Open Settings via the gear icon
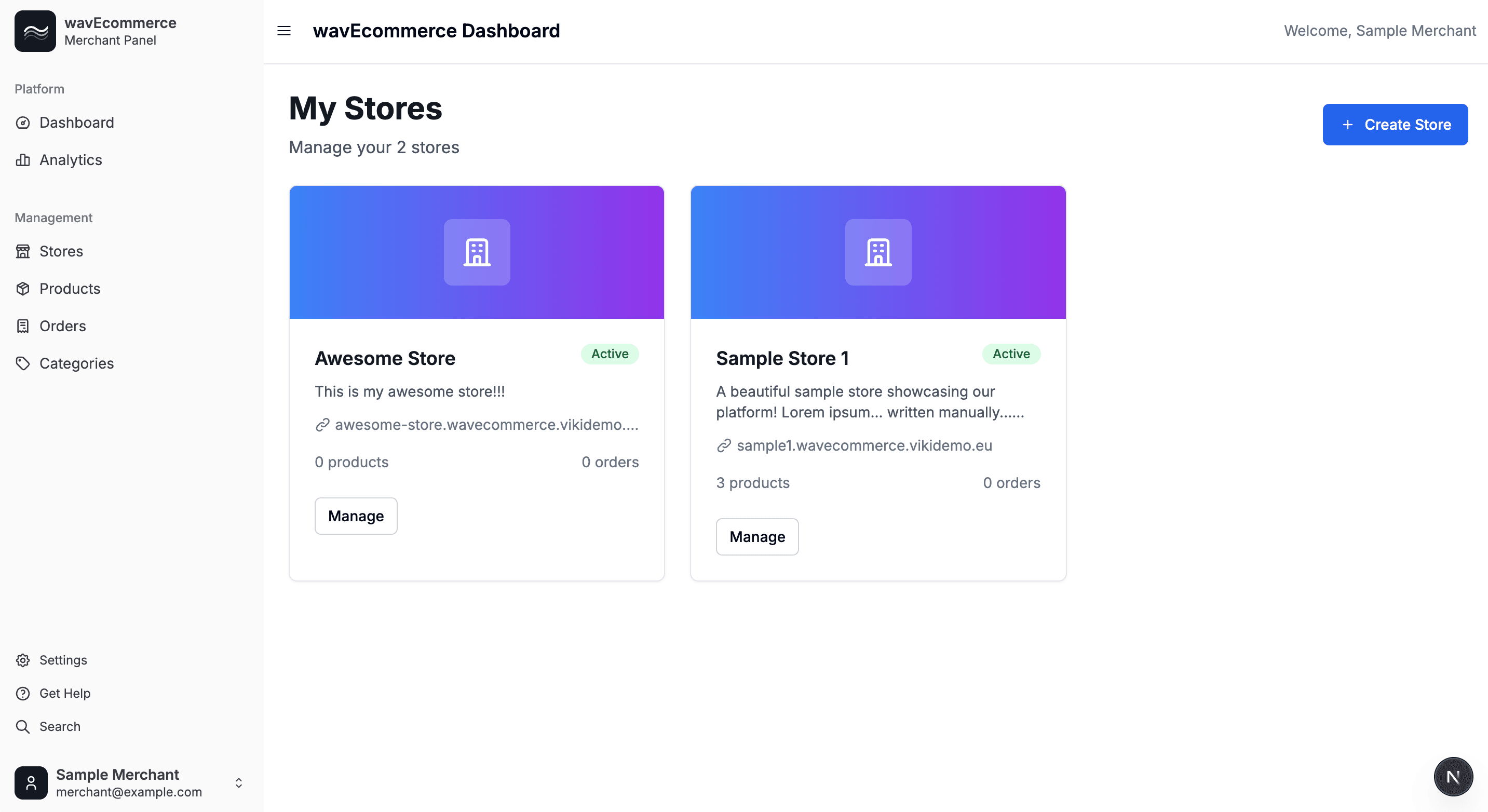 [x=23, y=659]
